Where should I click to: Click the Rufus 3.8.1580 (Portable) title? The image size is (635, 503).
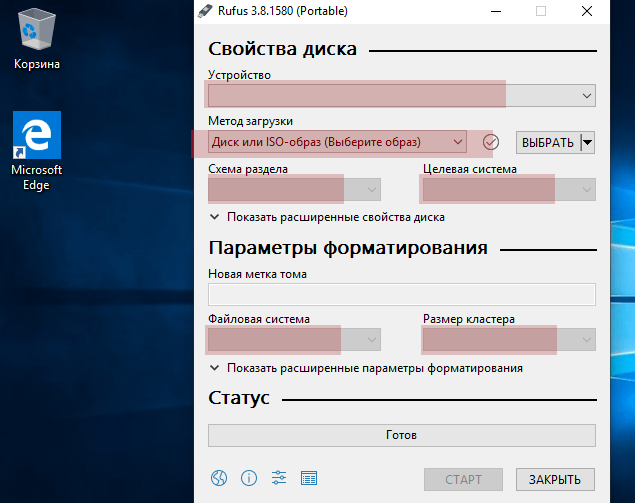pos(283,11)
